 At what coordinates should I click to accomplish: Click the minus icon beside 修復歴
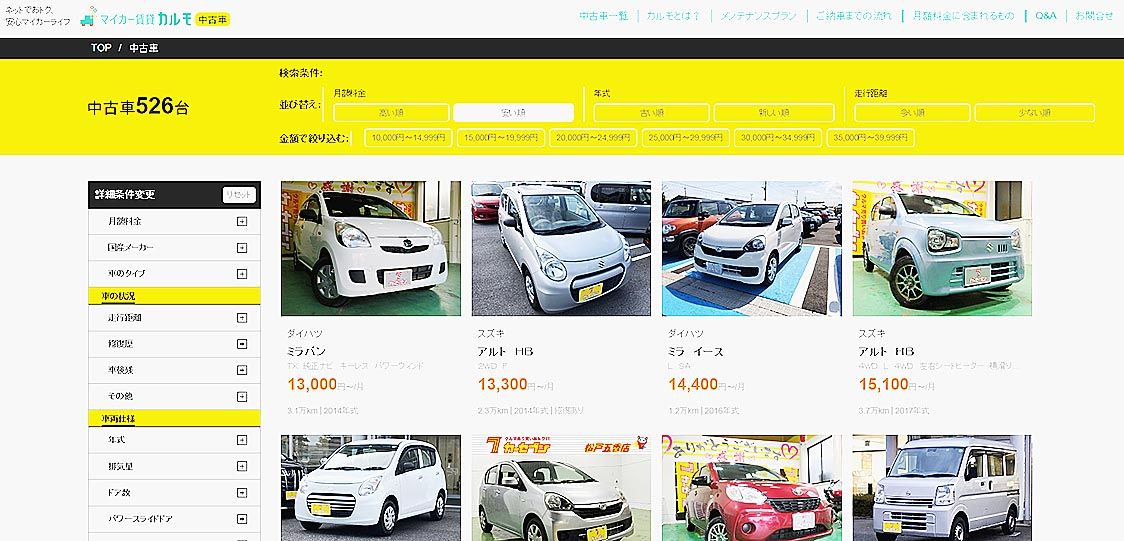[x=242, y=344]
